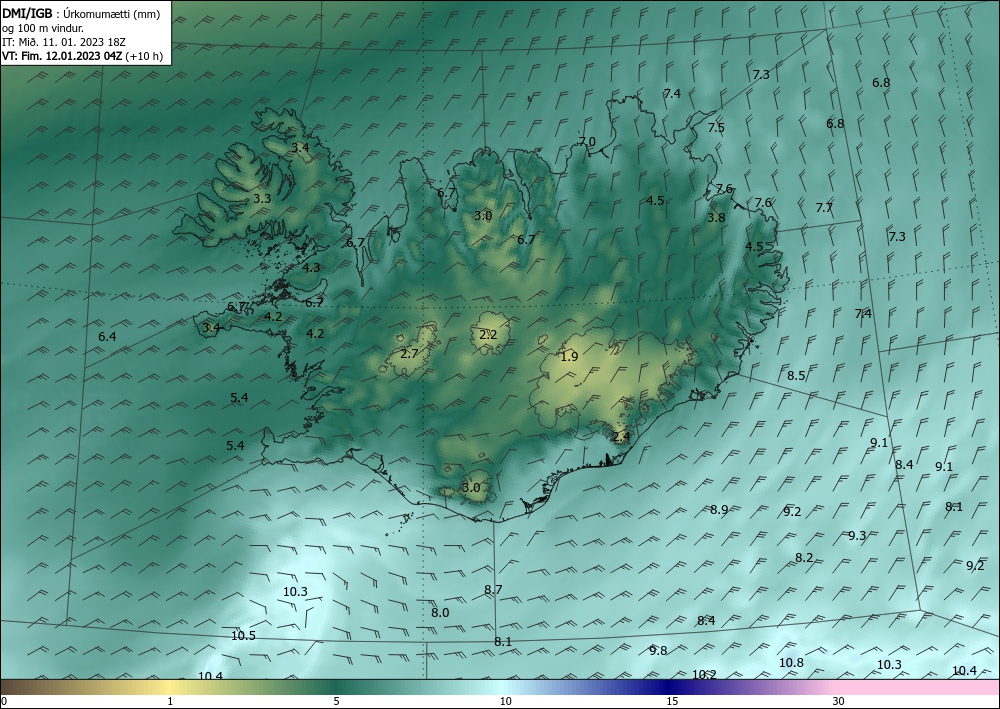
Task: Click the 0 label on the color scale
Action: 4,702
